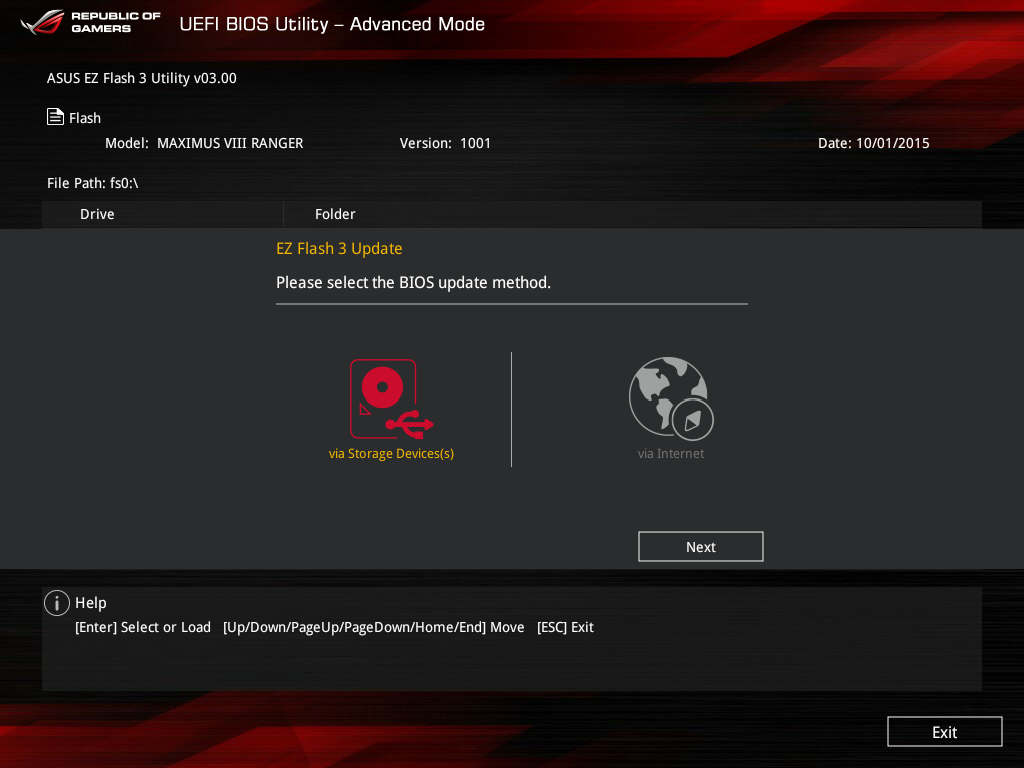Click the '[ESC] Exit' help hint
Image resolution: width=1024 pixels, height=768 pixels.
pos(565,627)
